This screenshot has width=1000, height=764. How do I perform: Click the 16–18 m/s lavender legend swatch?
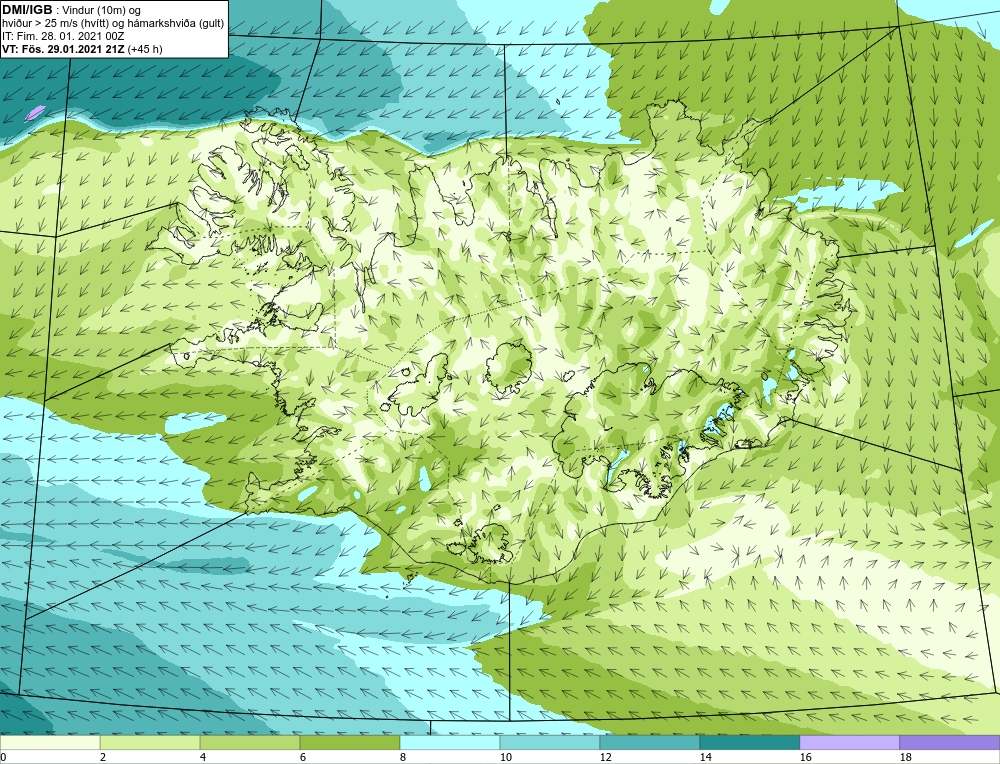pos(849,742)
